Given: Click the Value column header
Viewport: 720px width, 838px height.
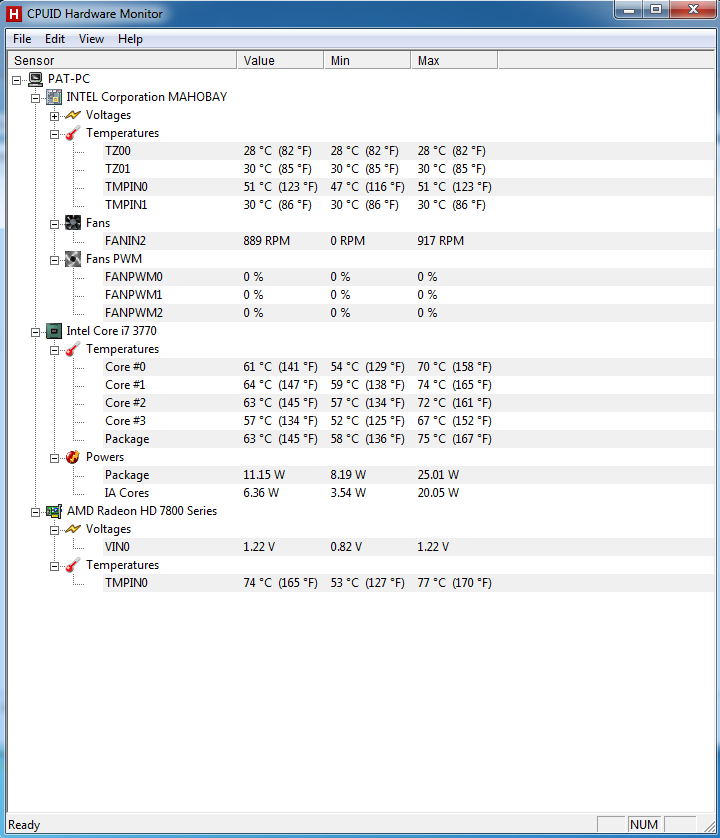Looking at the screenshot, I should pyautogui.click(x=280, y=60).
